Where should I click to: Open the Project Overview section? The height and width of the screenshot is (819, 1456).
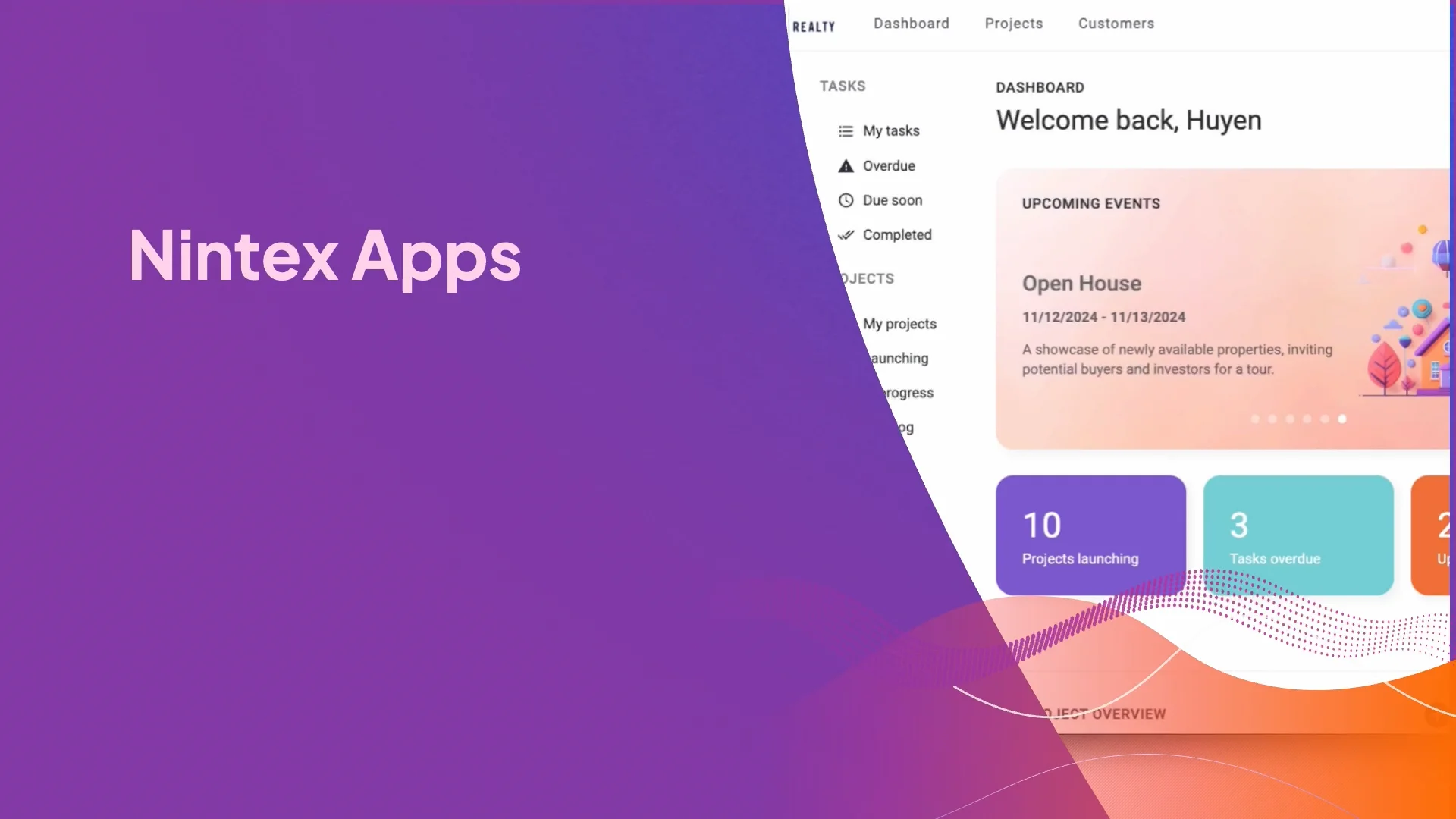[x=1103, y=714]
